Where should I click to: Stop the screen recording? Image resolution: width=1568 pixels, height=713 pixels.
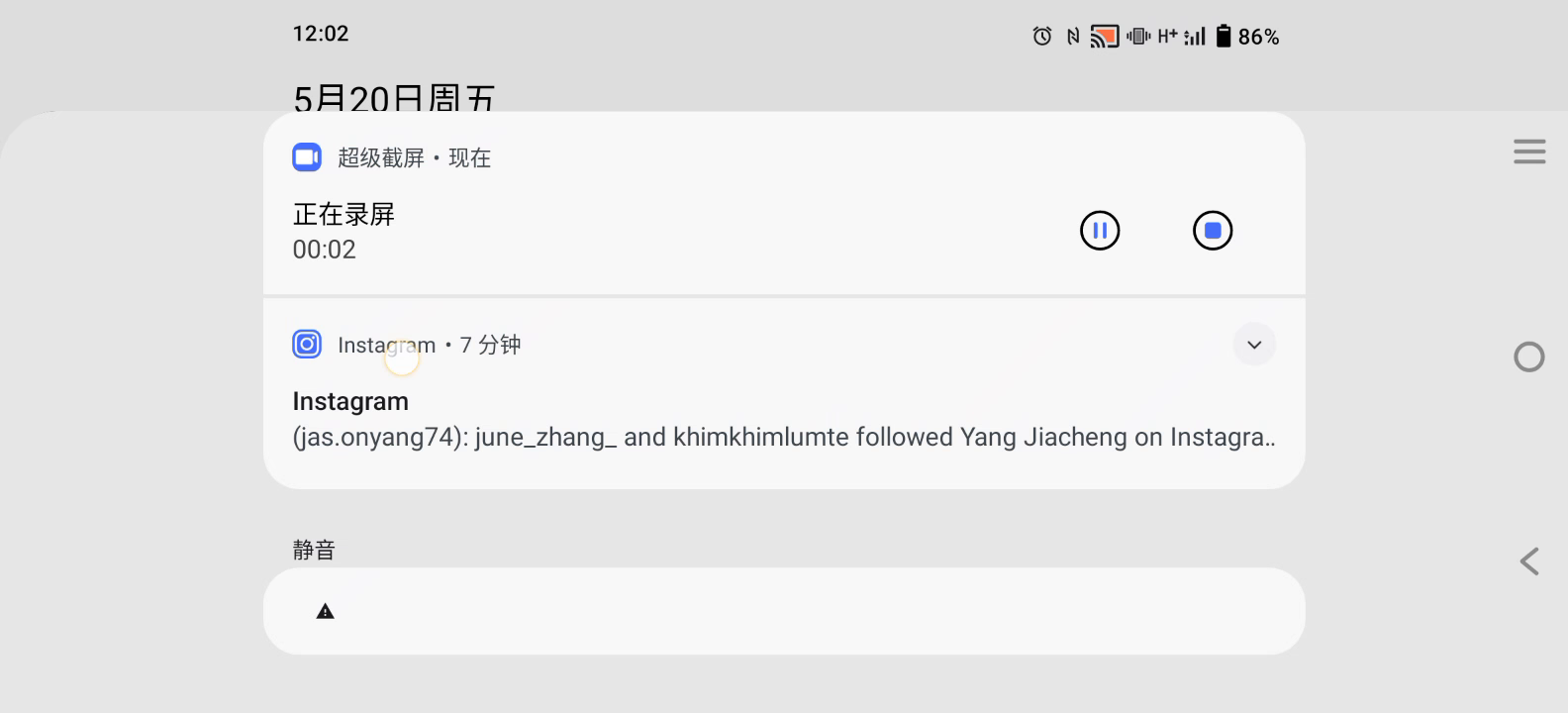pyautogui.click(x=1213, y=231)
